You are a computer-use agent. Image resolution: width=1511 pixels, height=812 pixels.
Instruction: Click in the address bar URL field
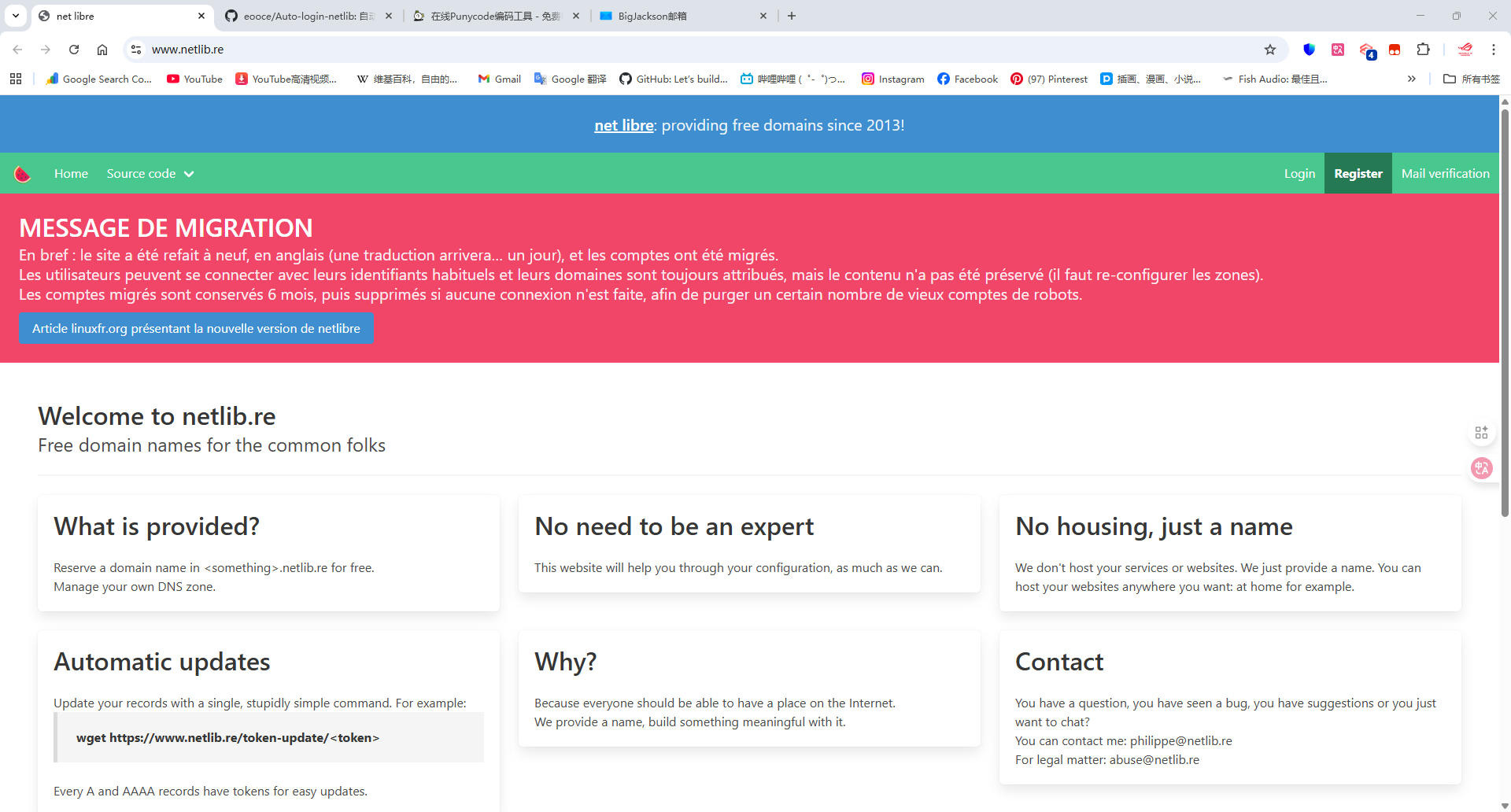click(630, 50)
